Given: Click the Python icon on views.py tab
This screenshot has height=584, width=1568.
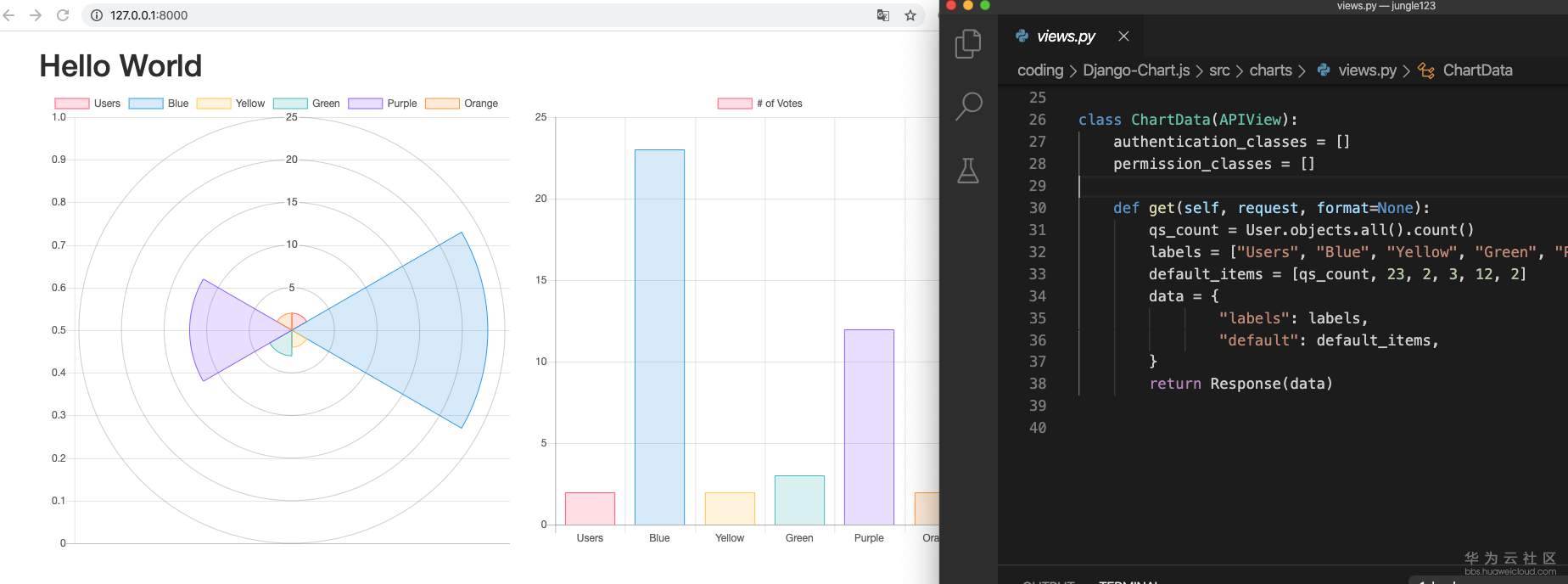Looking at the screenshot, I should pyautogui.click(x=1022, y=36).
